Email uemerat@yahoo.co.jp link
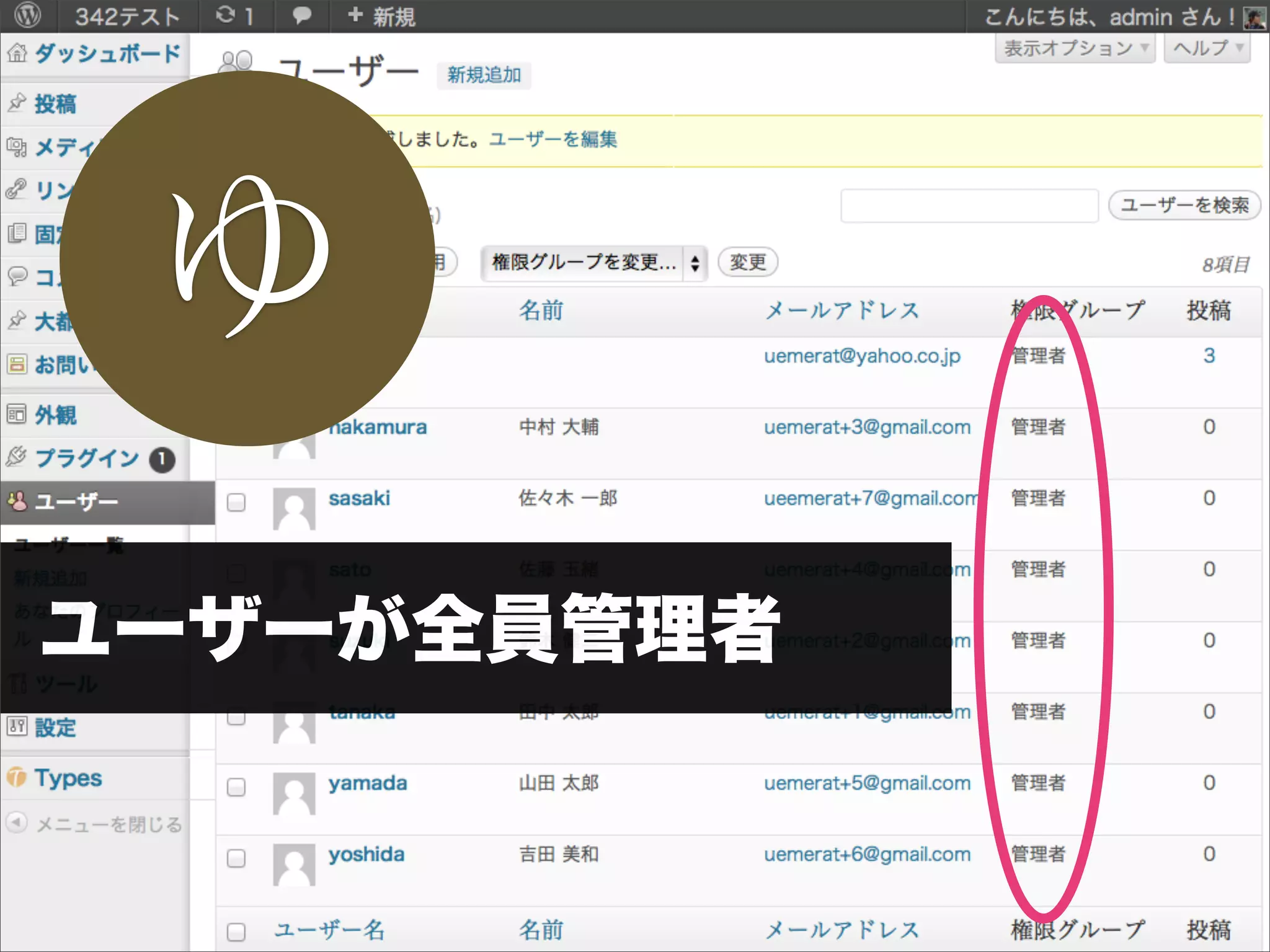Viewport: 1270px width, 952px height. click(862, 356)
